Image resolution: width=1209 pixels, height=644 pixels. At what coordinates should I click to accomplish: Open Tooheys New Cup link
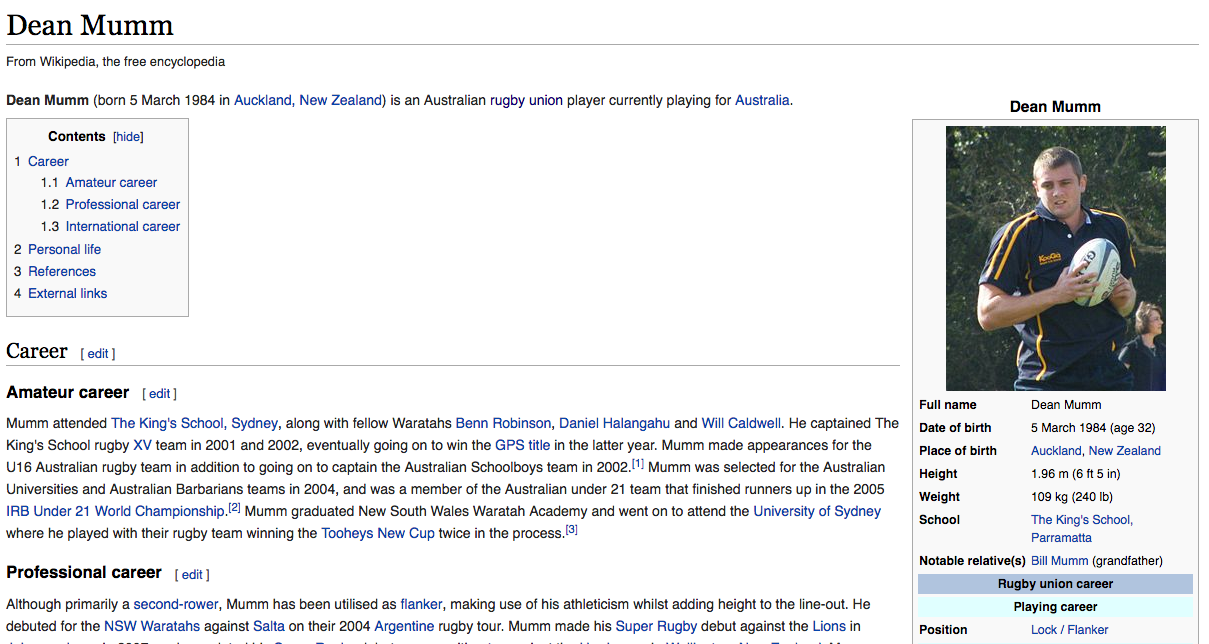377,533
